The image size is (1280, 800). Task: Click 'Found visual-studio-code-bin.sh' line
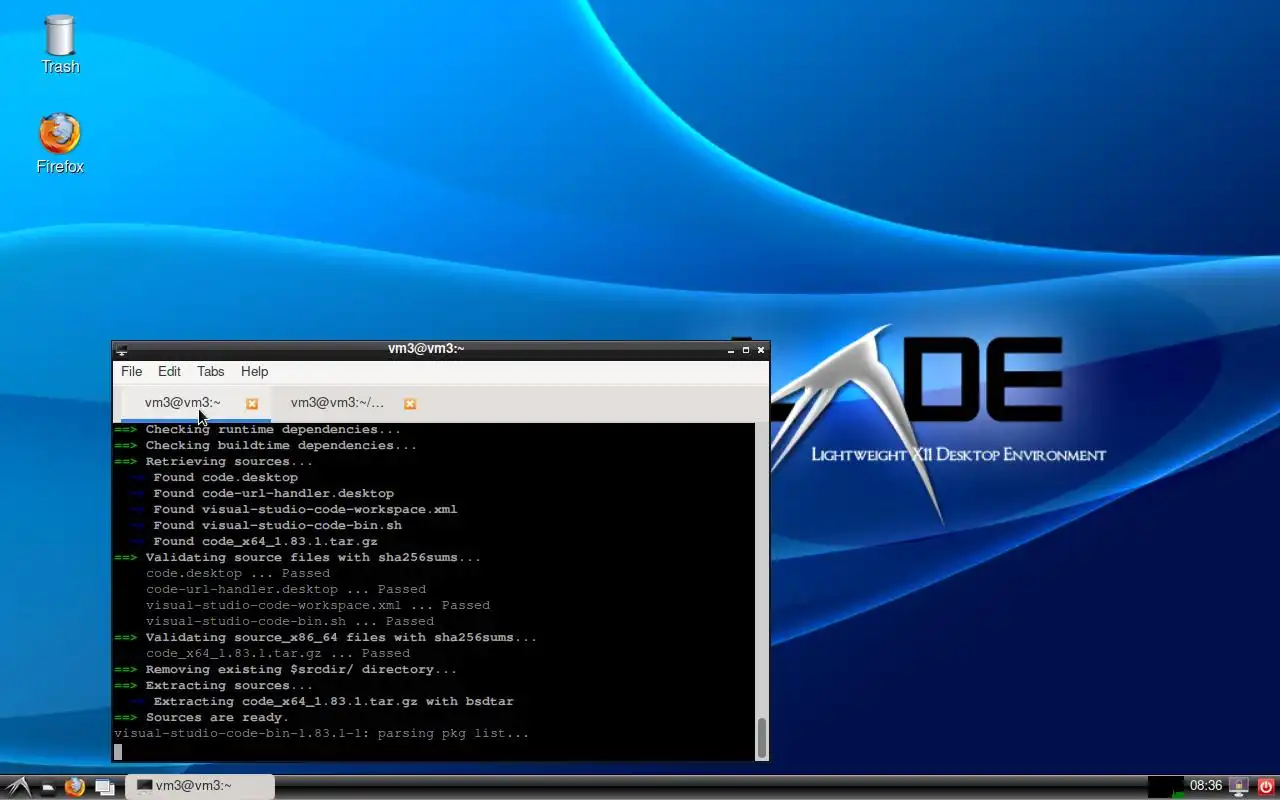tap(266, 526)
